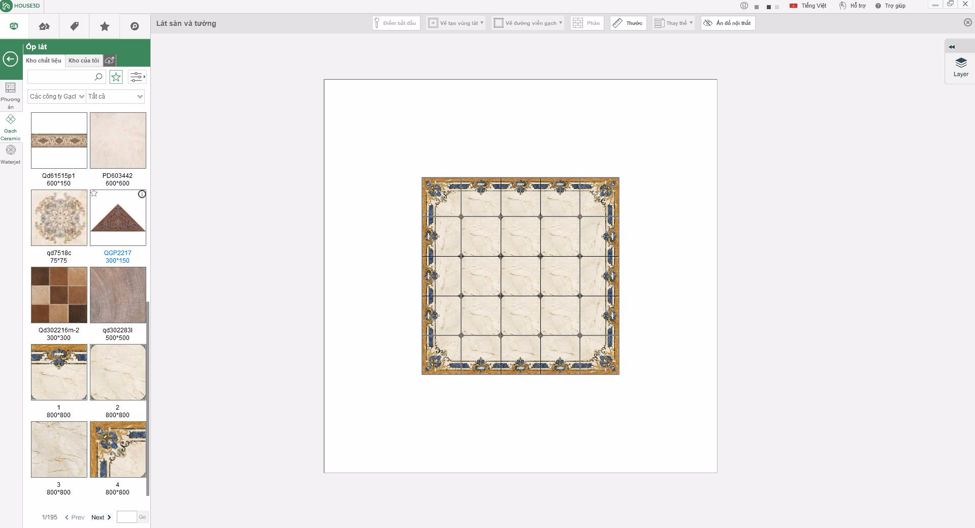The height and width of the screenshot is (528, 975).
Task: Toggle favorites filter star button
Action: point(116,77)
